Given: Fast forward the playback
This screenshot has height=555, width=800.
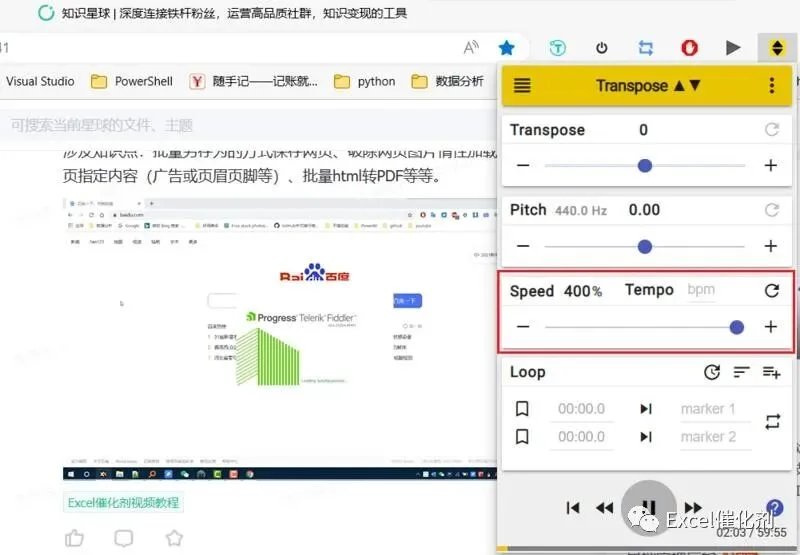Looking at the screenshot, I should coord(693,508).
